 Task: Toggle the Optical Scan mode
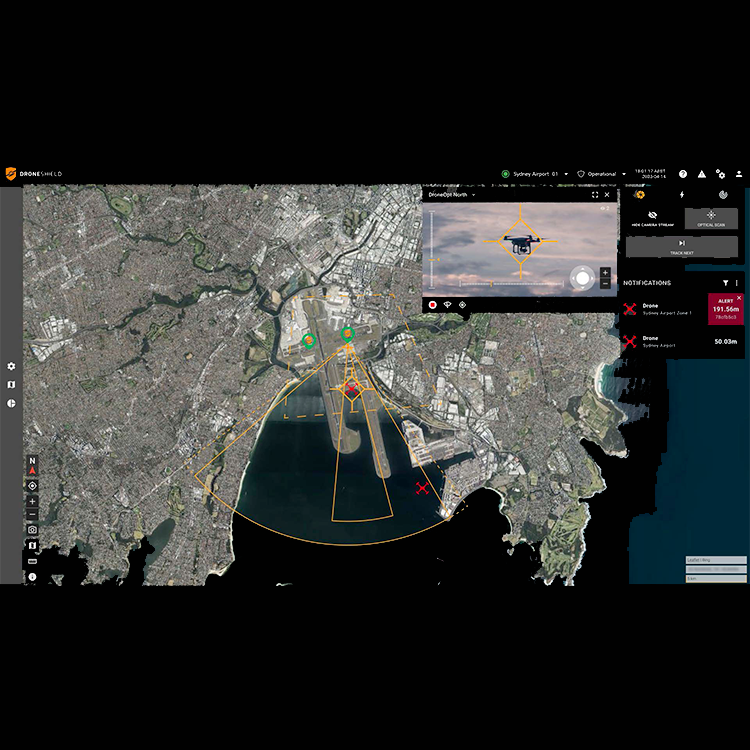tap(711, 218)
